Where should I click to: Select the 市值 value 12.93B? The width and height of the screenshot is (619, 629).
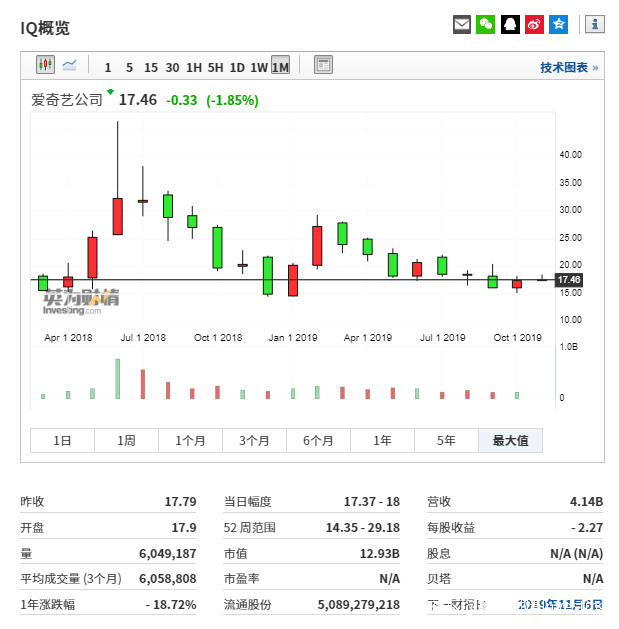(380, 554)
